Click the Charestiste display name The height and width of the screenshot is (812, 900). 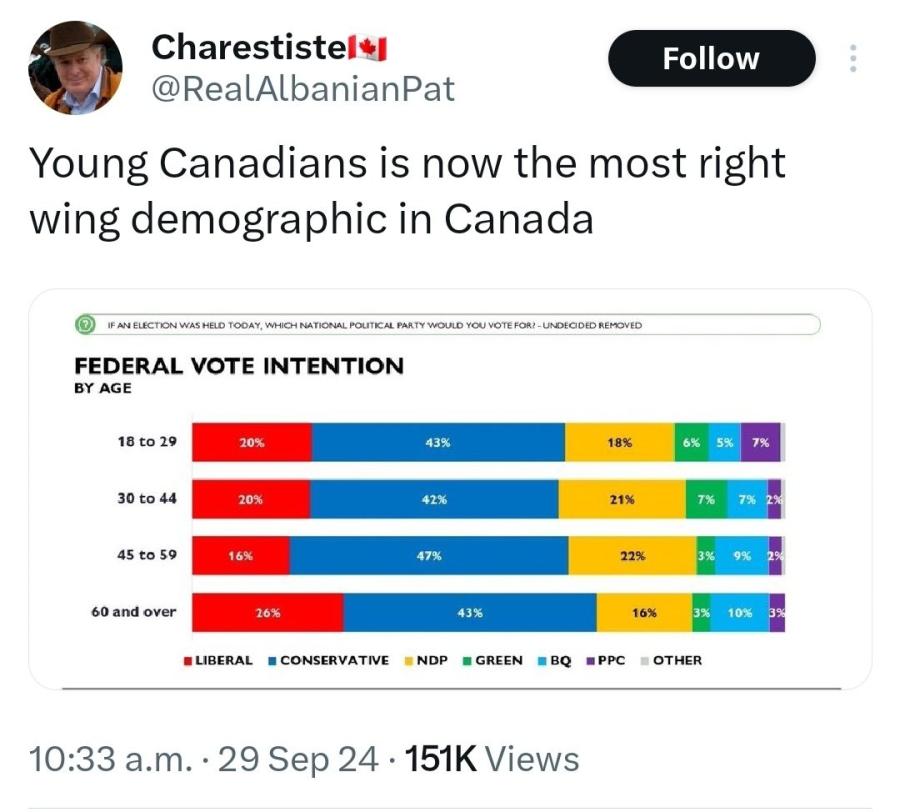(246, 46)
